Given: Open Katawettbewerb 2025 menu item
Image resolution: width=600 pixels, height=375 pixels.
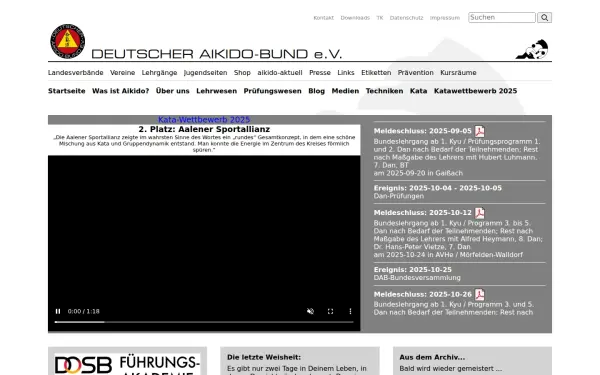Looking at the screenshot, I should [x=475, y=91].
